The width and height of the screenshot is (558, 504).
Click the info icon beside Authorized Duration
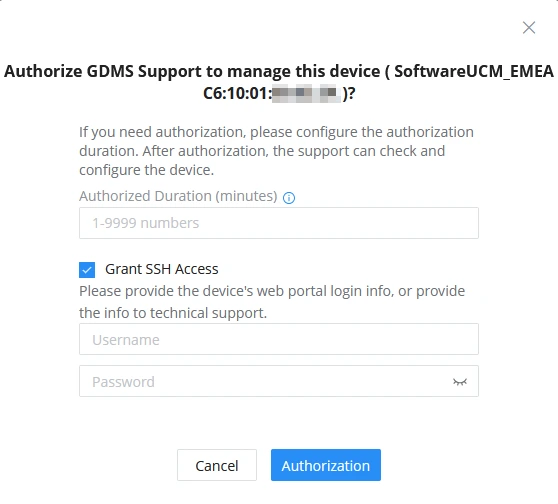[x=289, y=198]
